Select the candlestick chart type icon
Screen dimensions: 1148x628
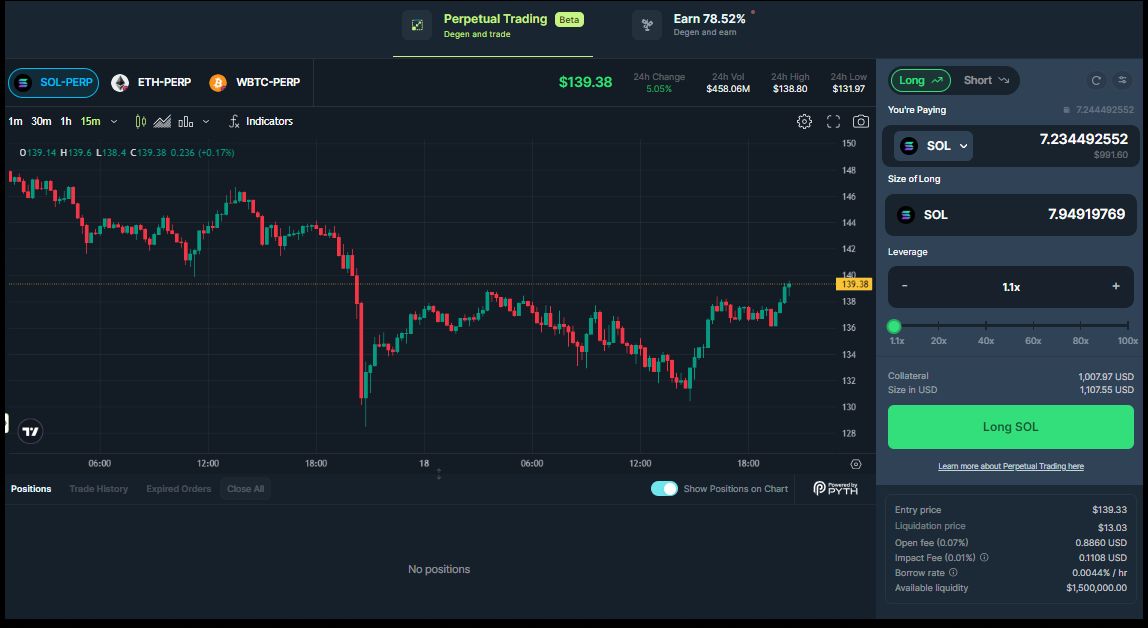tap(140, 121)
